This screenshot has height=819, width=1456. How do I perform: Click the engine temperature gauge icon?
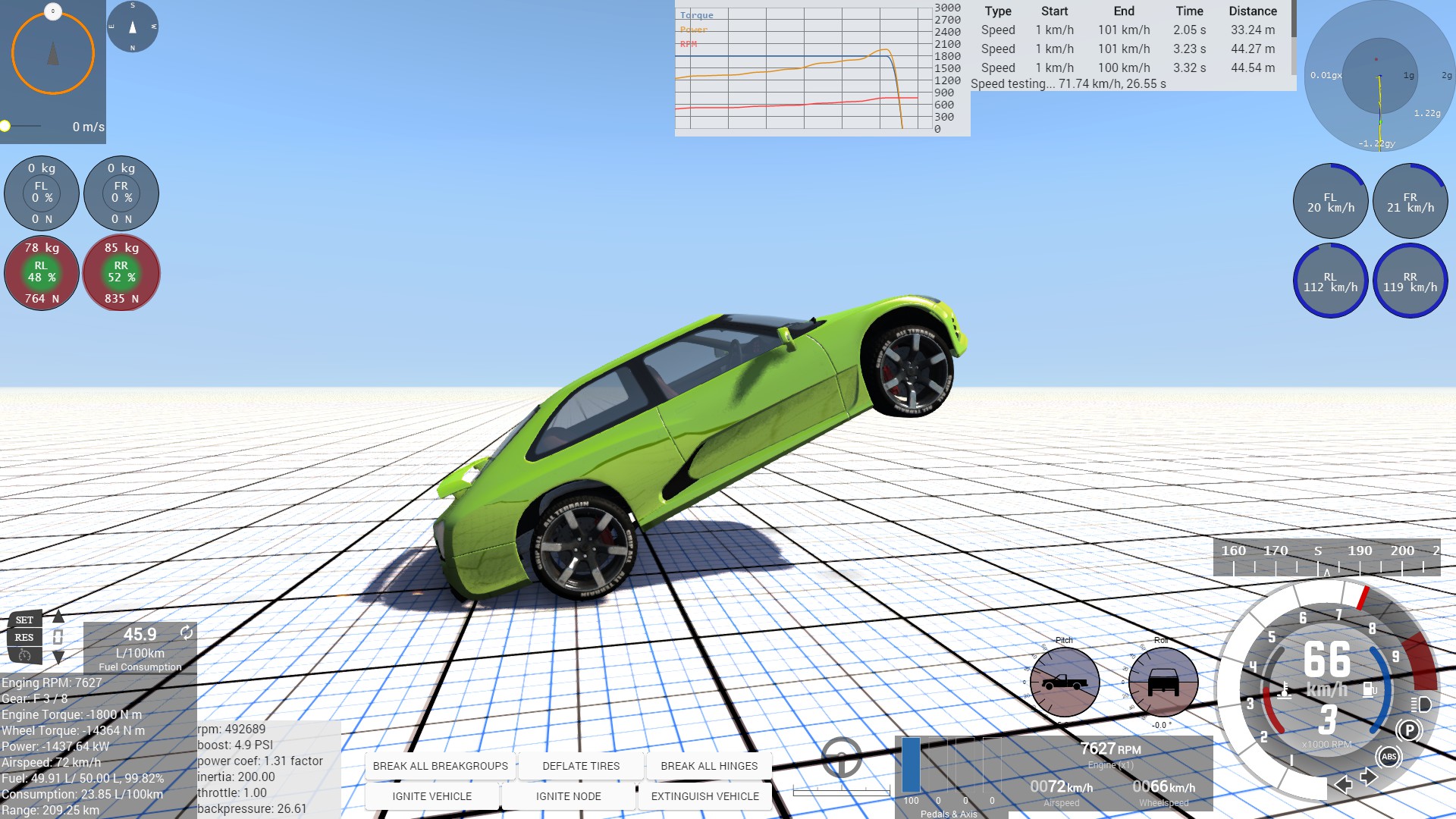click(x=1285, y=690)
